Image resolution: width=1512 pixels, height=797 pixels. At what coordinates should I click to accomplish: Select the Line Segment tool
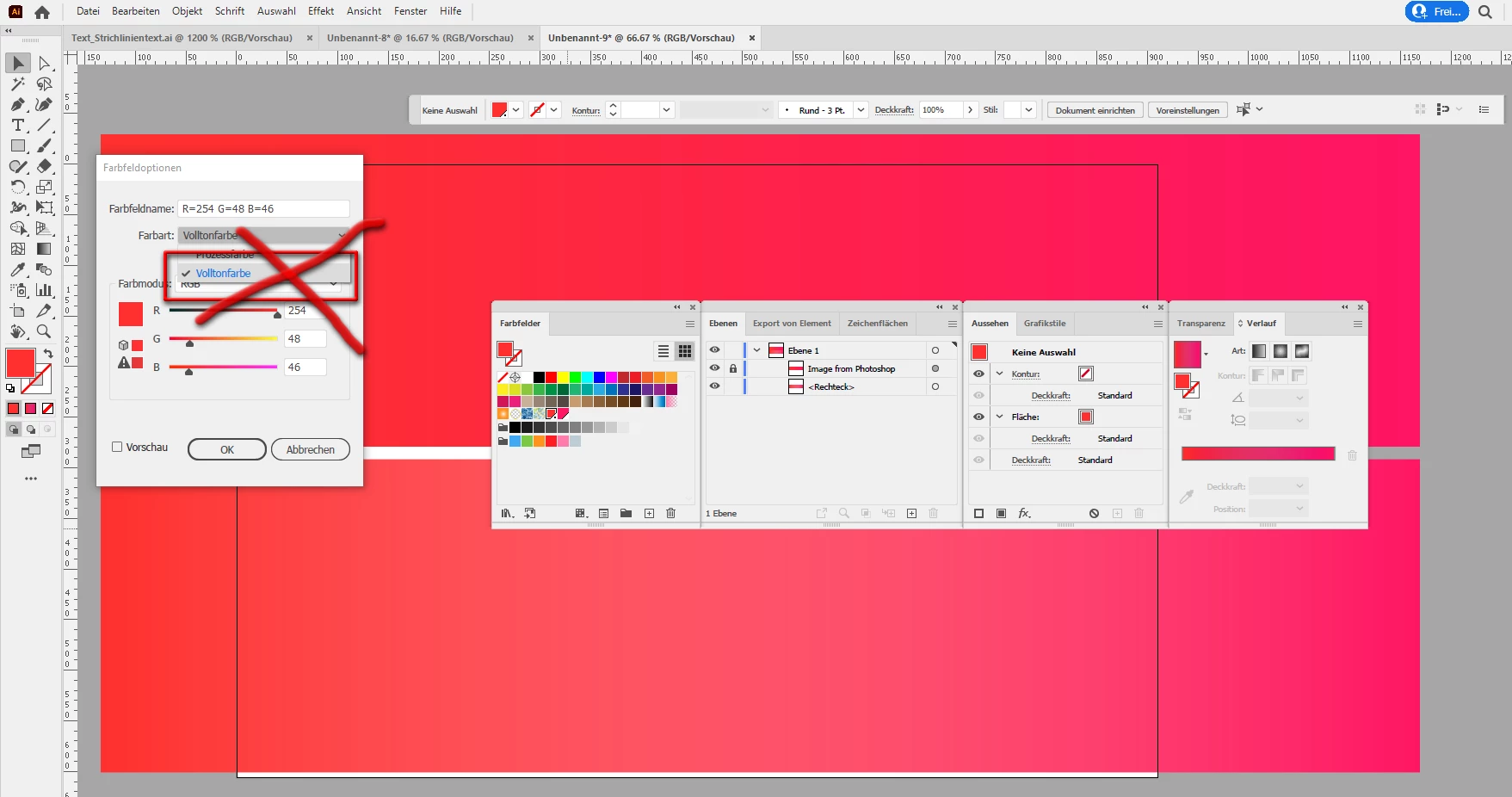coord(45,126)
